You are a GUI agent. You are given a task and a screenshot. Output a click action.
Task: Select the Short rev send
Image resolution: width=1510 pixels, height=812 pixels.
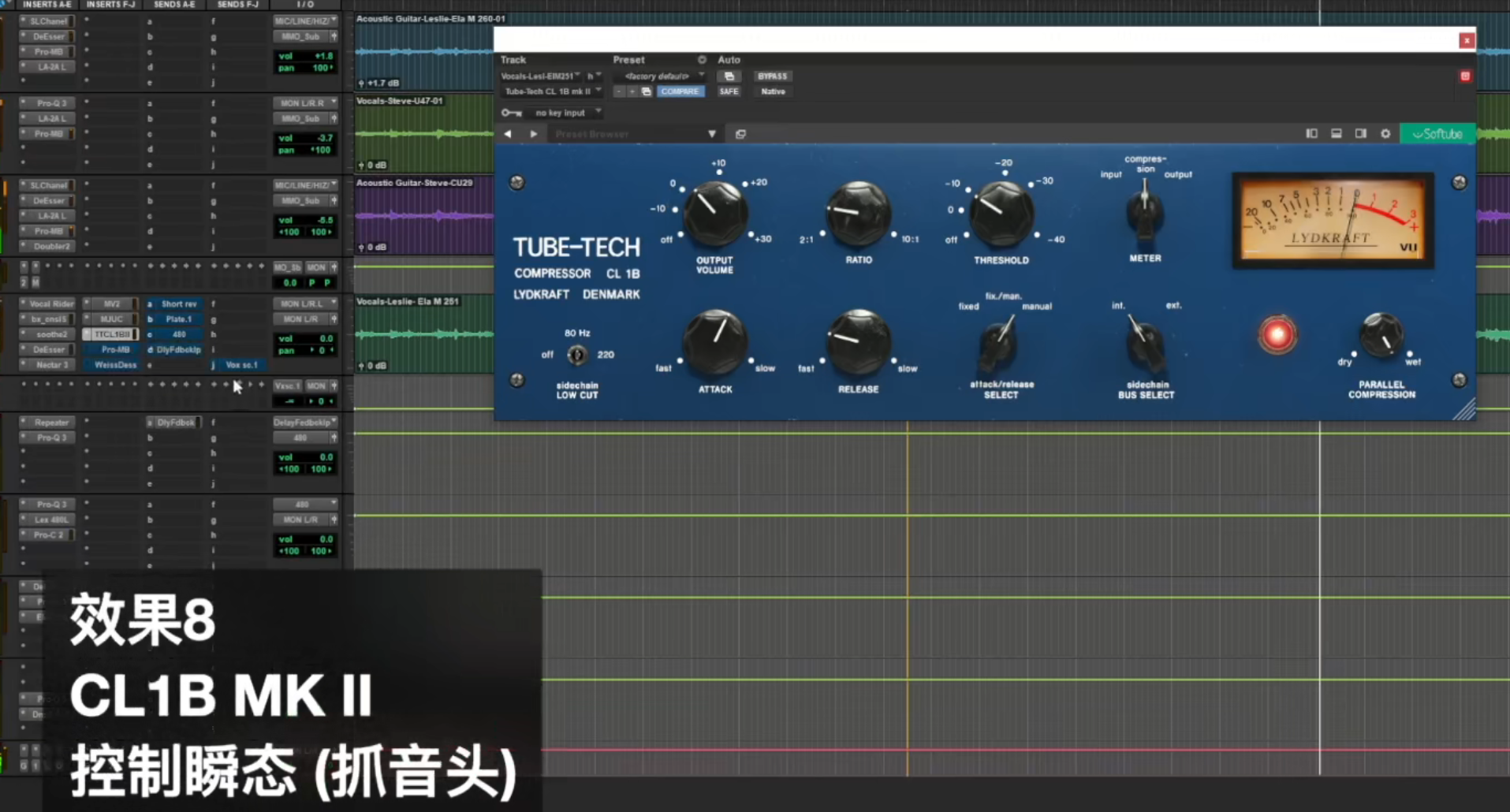tap(178, 304)
